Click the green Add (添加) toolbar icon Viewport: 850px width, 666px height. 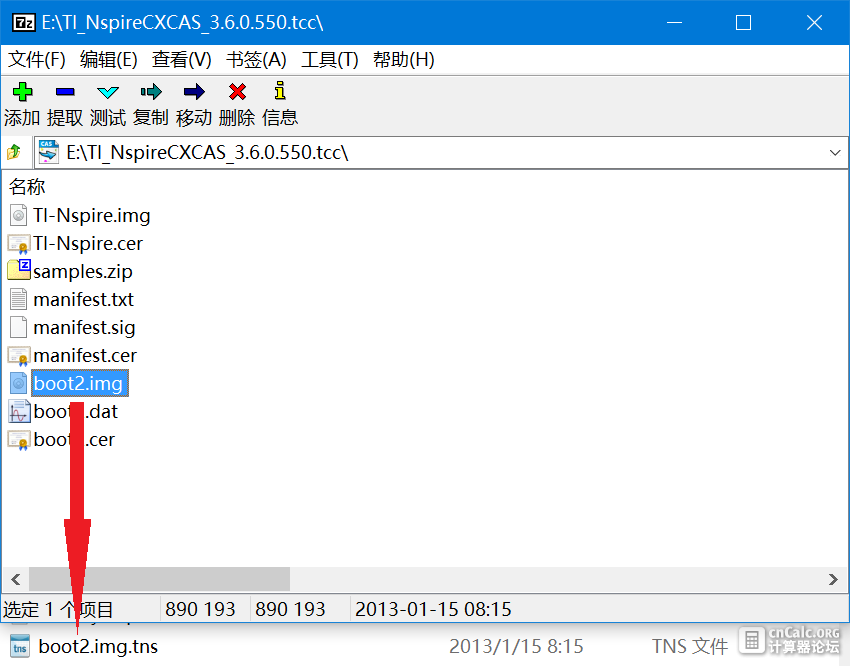[22, 92]
